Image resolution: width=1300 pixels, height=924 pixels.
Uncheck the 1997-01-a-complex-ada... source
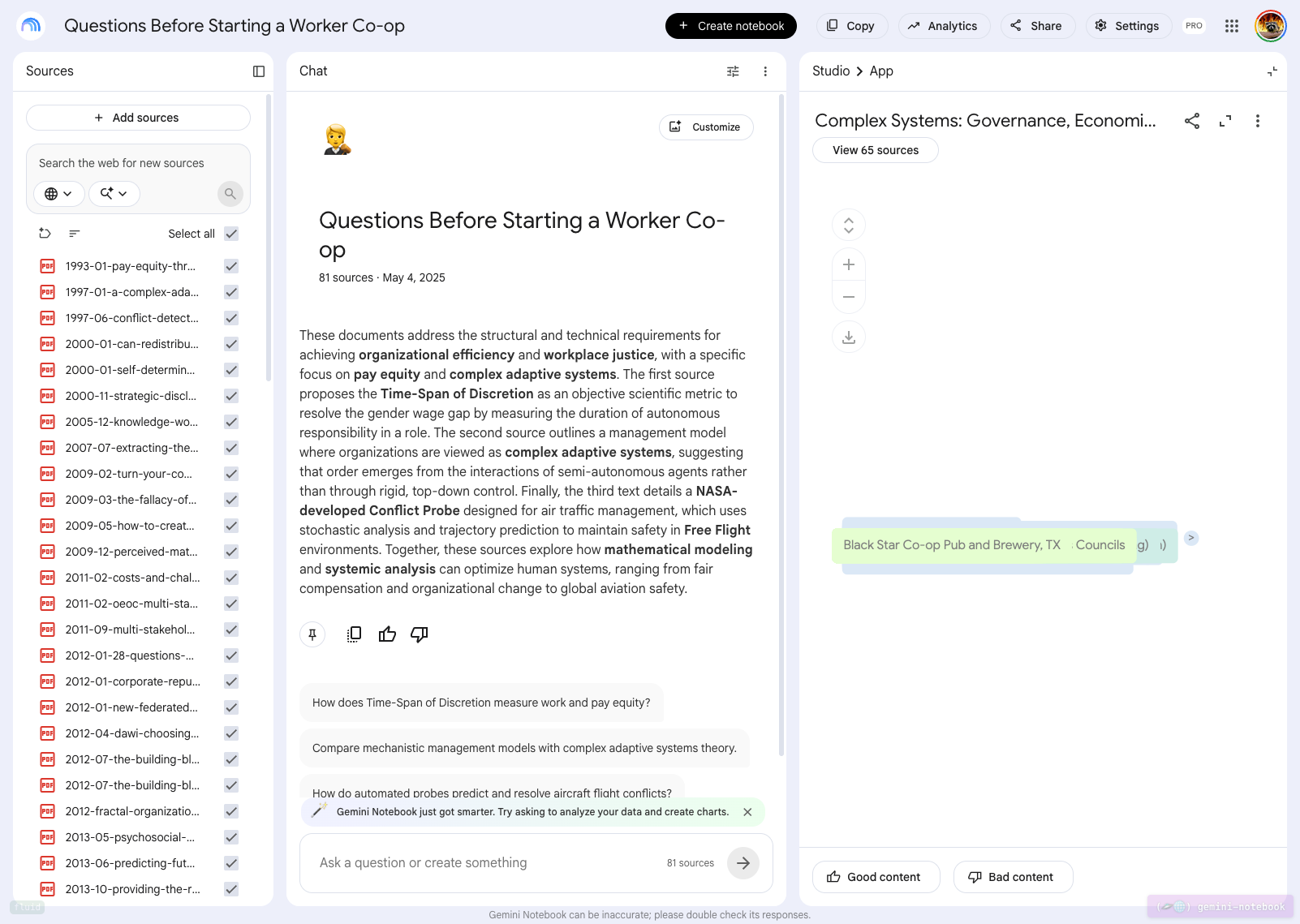point(231,292)
